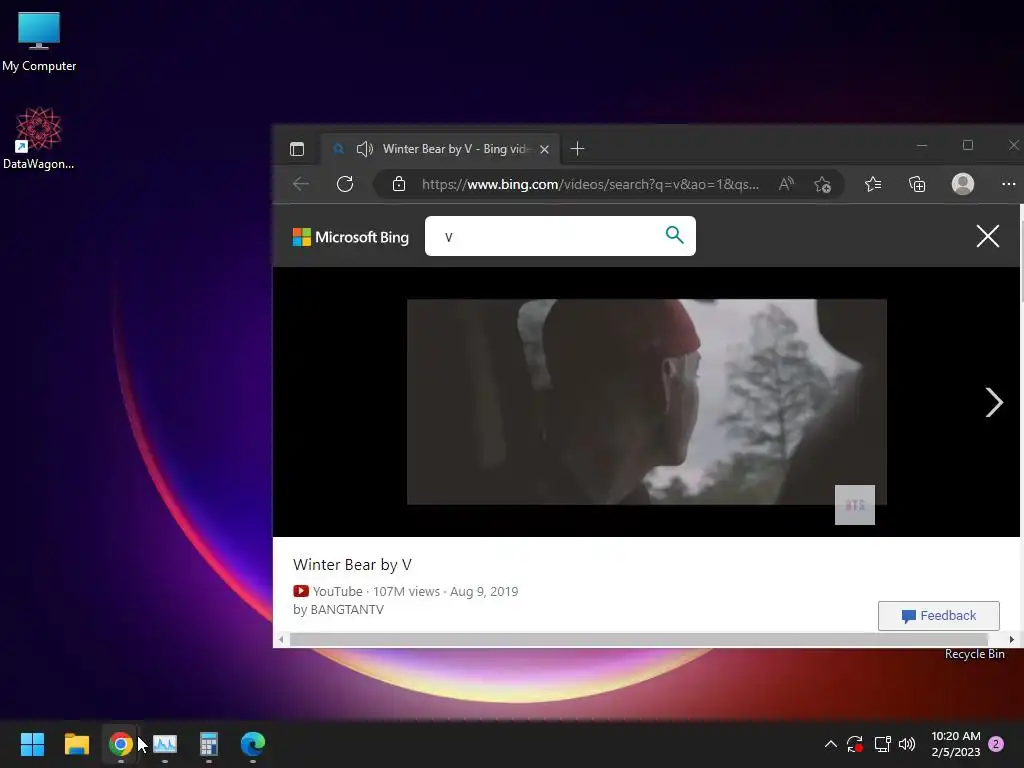Image resolution: width=1024 pixels, height=768 pixels.
Task: Switch to Google Chrome on taskbar
Action: (x=120, y=744)
